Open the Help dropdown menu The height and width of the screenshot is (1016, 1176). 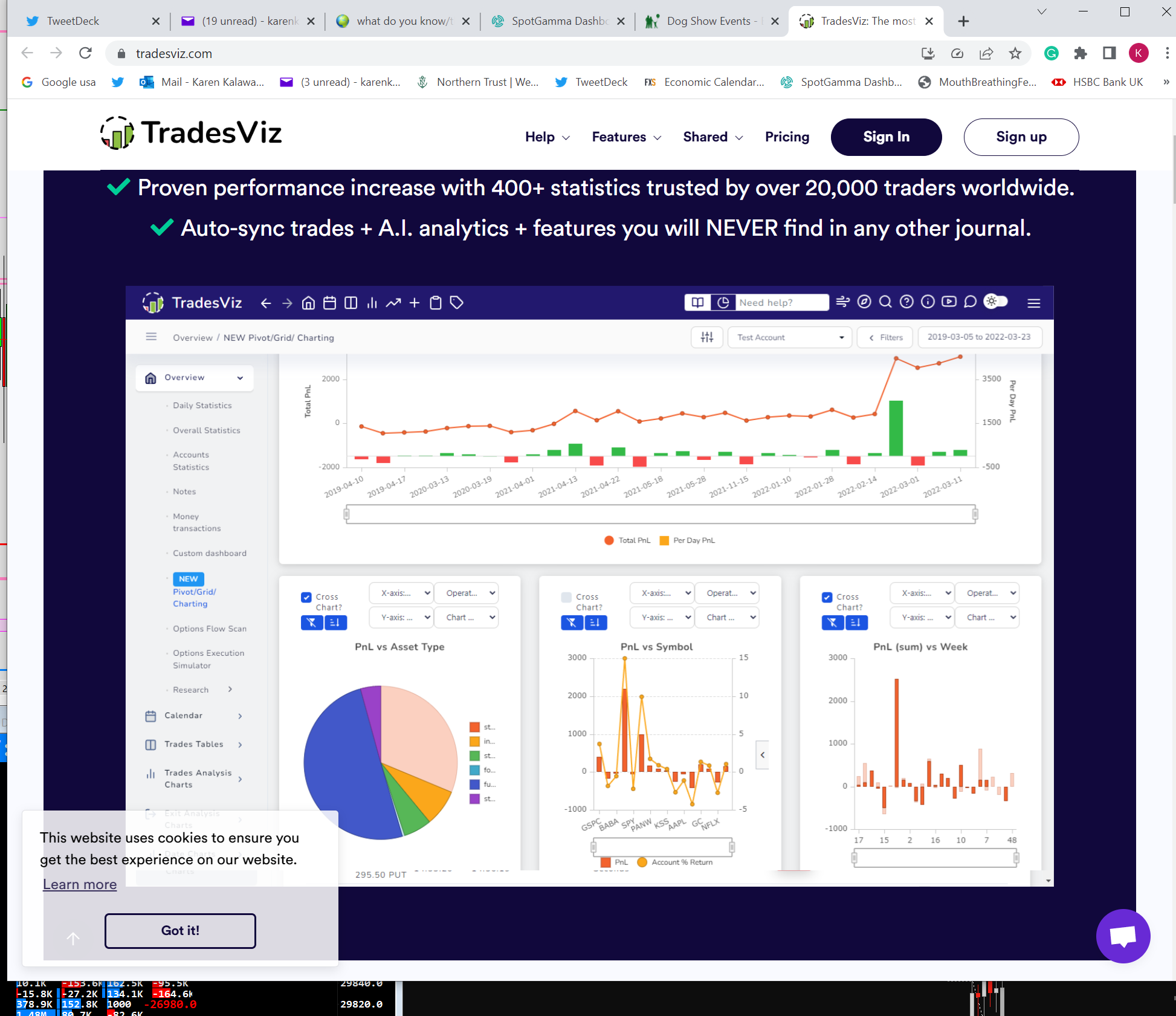click(x=547, y=137)
